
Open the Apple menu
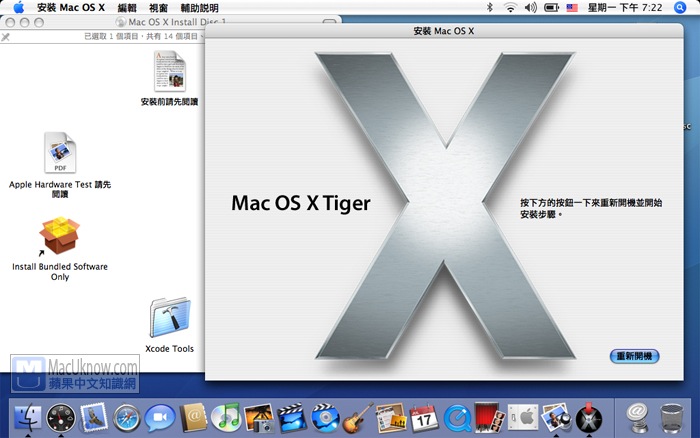pyautogui.click(x=19, y=8)
